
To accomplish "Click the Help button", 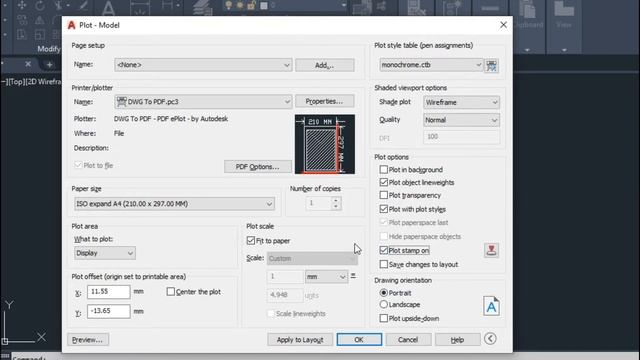I will click(457, 340).
